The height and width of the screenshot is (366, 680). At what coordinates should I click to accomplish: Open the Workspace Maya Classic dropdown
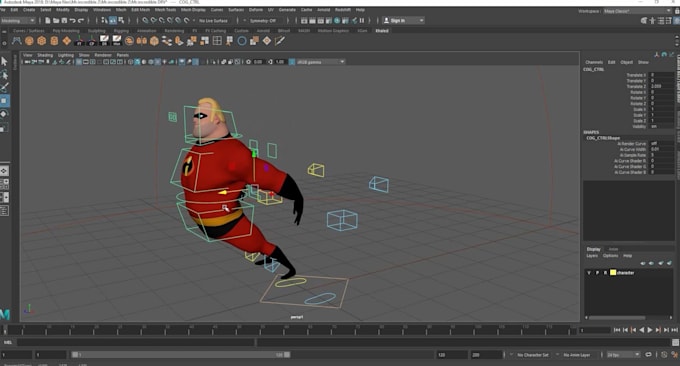pos(637,11)
